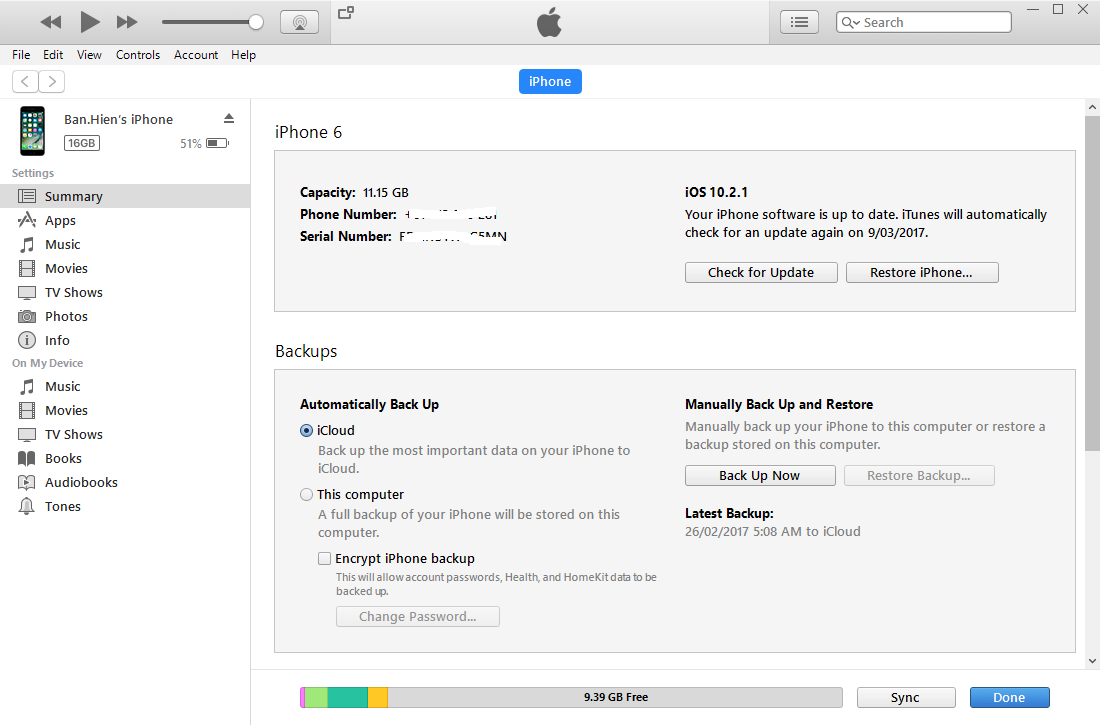Click the iOS 10.2.1 version label

716,192
